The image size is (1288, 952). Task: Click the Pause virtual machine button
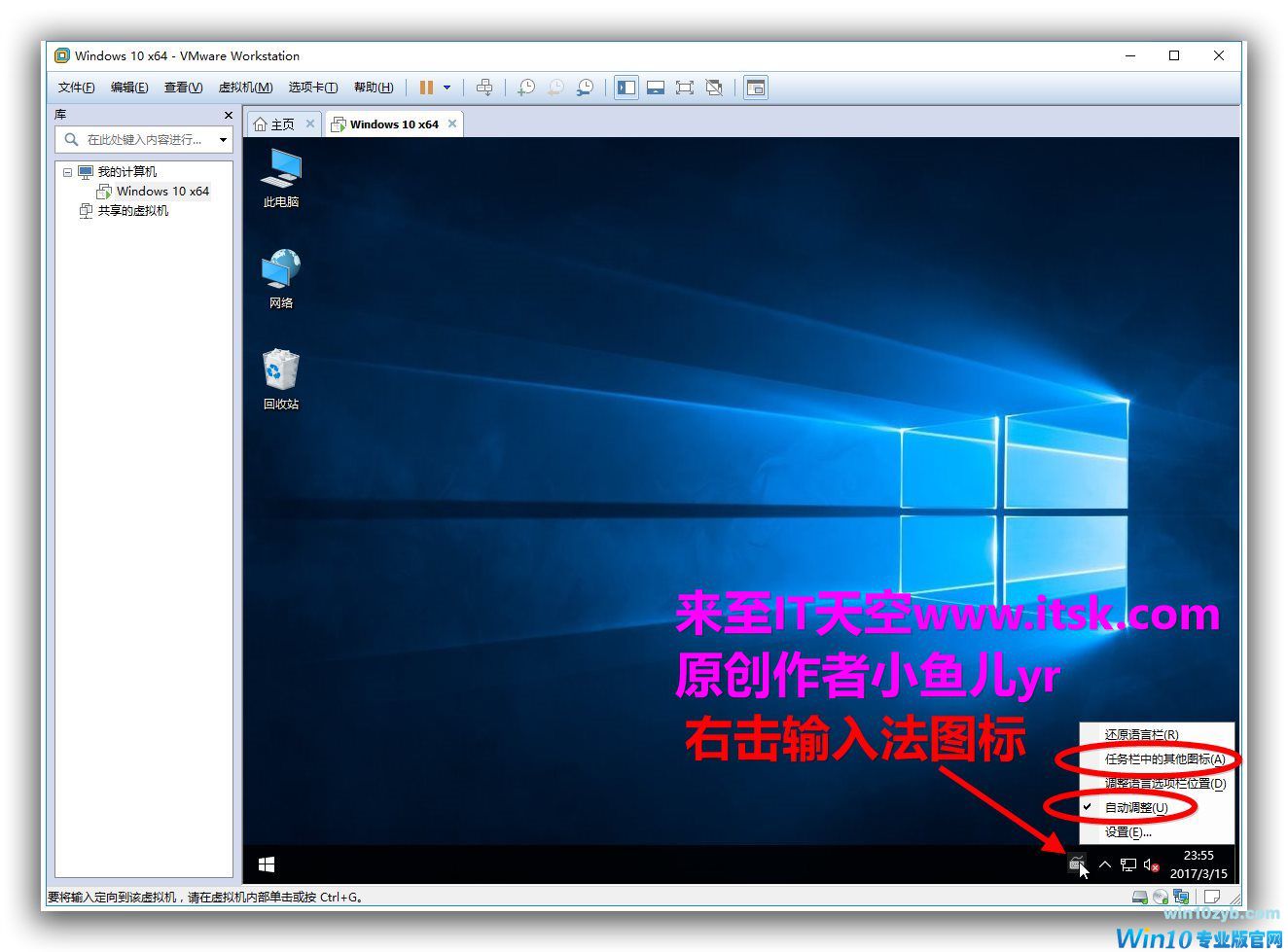(426, 88)
